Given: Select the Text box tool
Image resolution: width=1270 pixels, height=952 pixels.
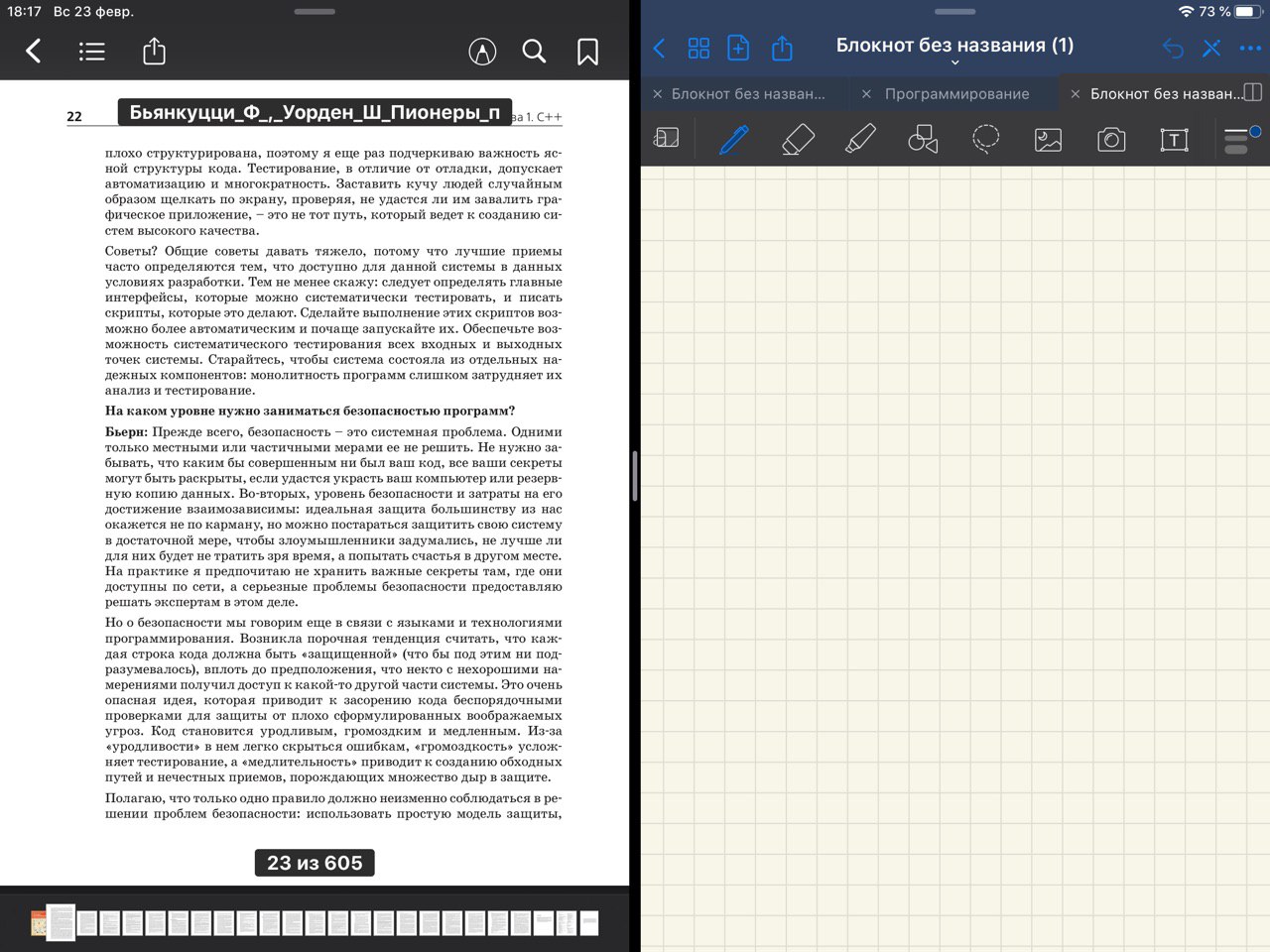Looking at the screenshot, I should [x=1174, y=140].
